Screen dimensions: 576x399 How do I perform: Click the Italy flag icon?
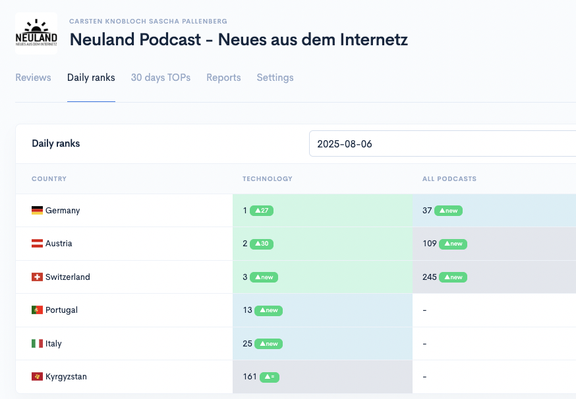click(37, 344)
